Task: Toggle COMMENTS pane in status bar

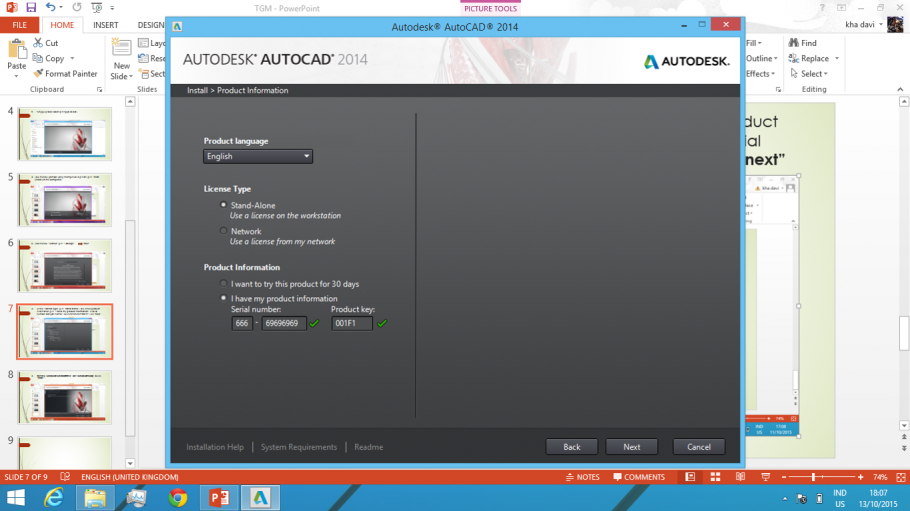Action: pyautogui.click(x=638, y=477)
